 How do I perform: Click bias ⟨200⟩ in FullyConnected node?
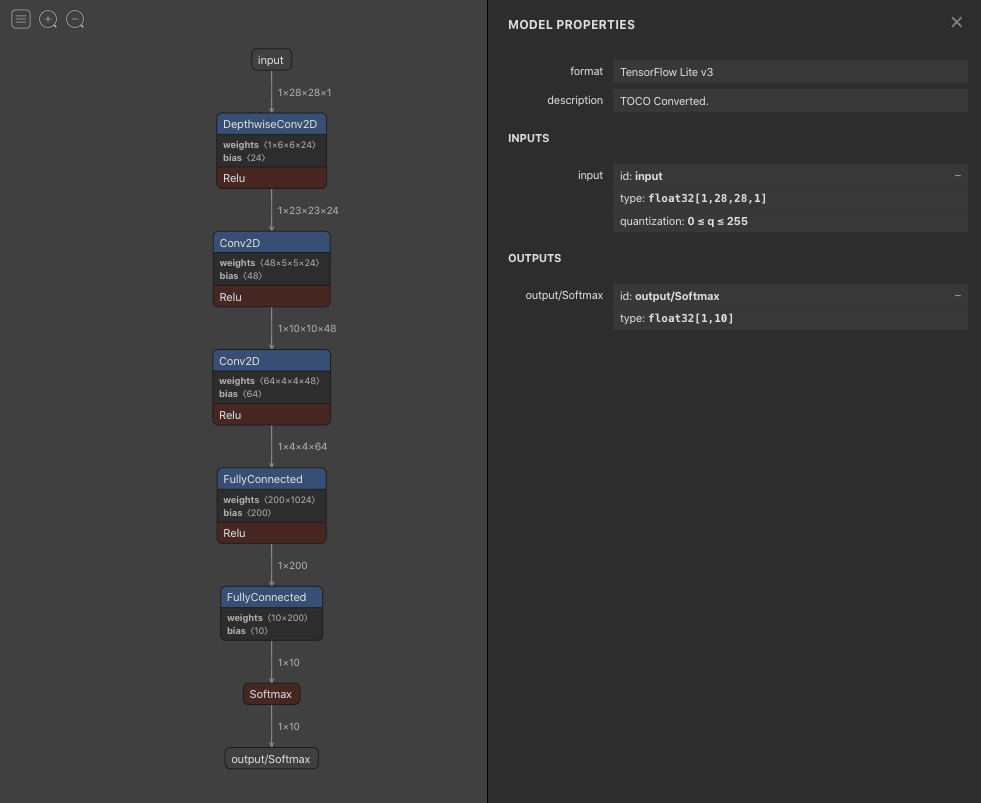(x=247, y=513)
